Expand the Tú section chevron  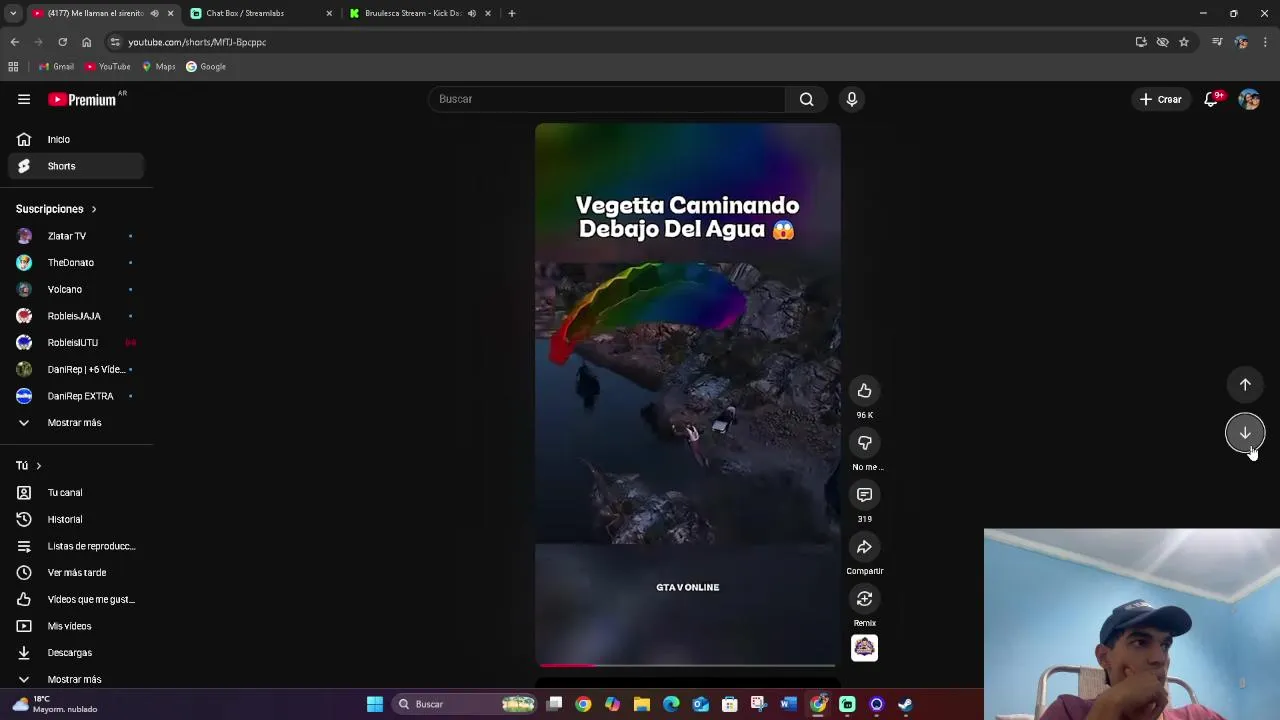click(x=39, y=466)
